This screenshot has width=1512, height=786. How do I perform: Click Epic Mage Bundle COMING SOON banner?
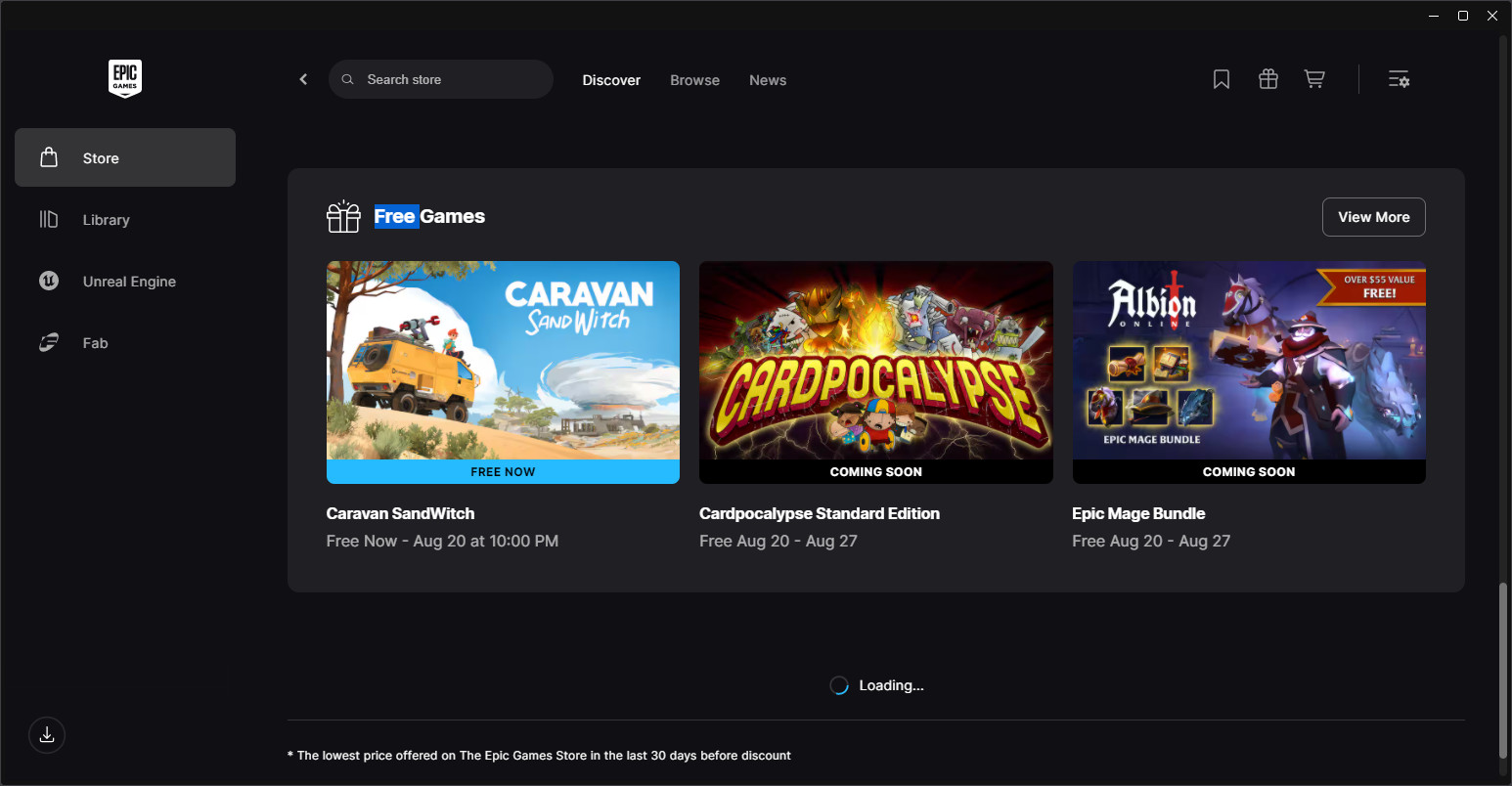(x=1249, y=471)
